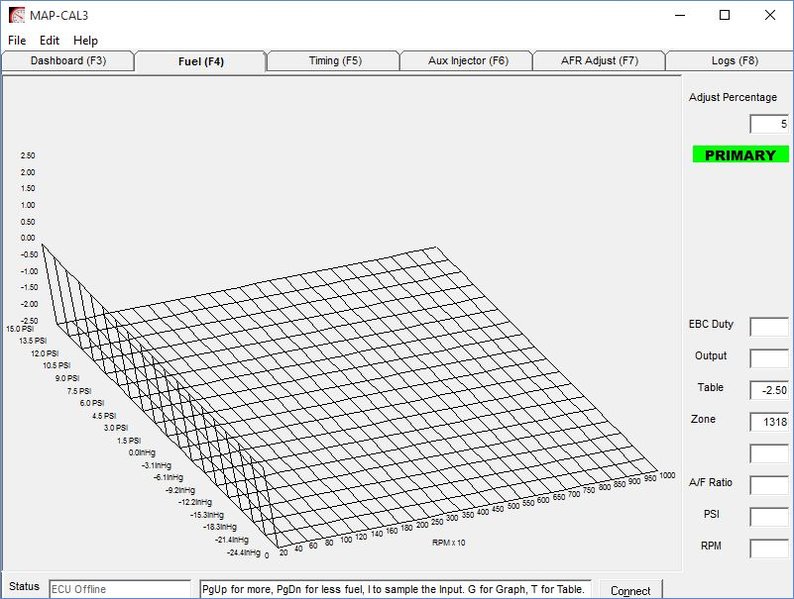Click the MAP-CAL3 application icon
794x599 pixels.
pos(17,15)
